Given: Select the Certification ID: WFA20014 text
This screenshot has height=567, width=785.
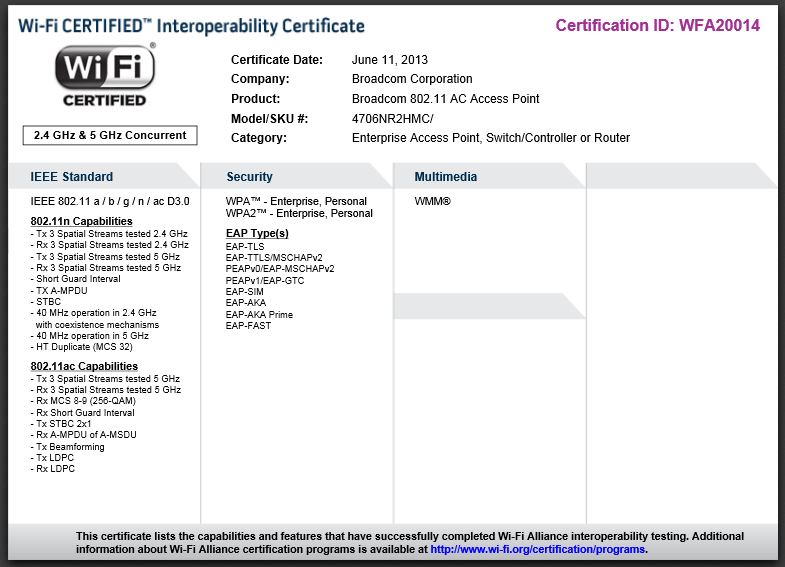Looking at the screenshot, I should (658, 26).
